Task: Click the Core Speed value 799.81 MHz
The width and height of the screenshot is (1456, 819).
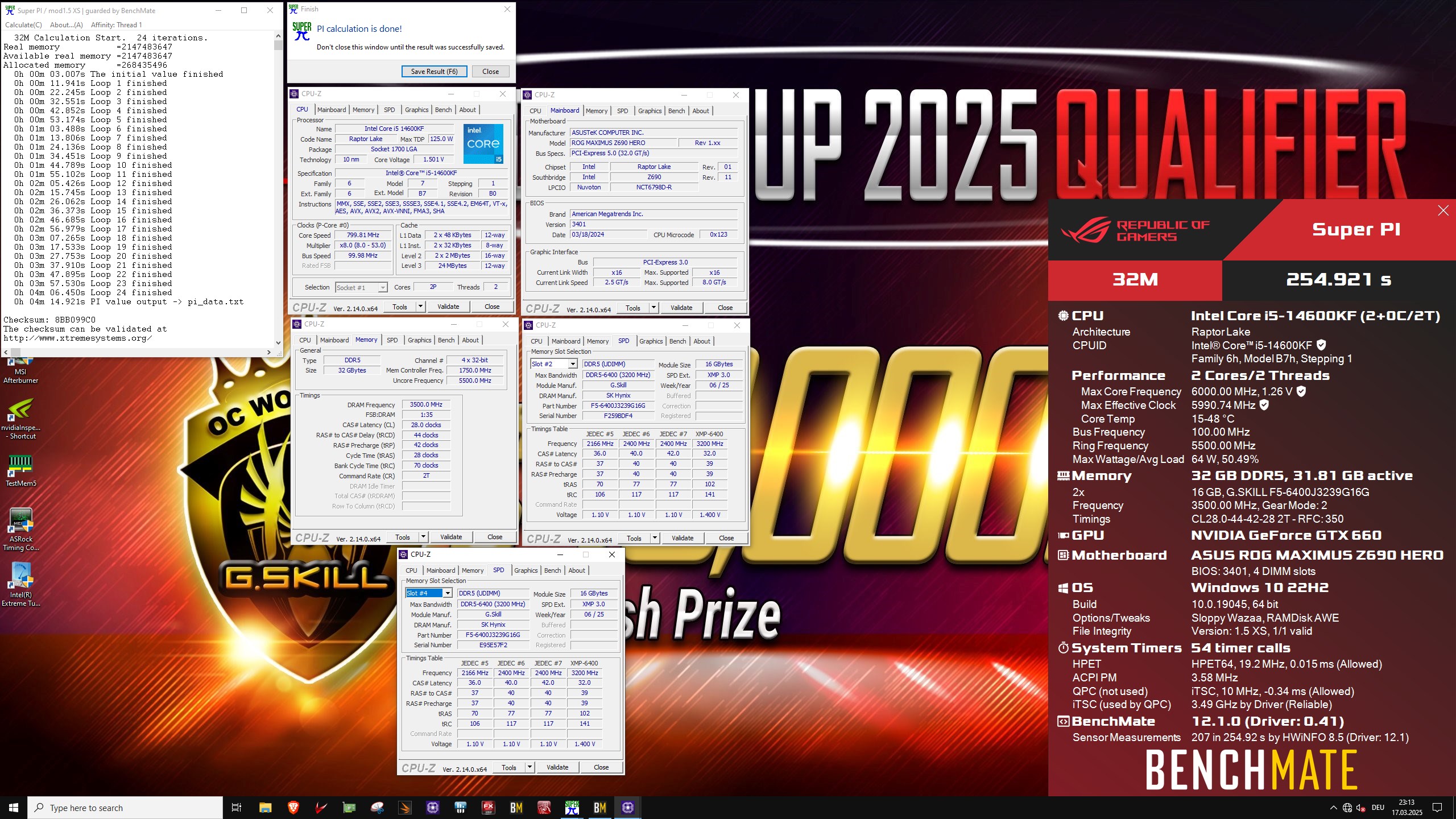Action: [363, 235]
